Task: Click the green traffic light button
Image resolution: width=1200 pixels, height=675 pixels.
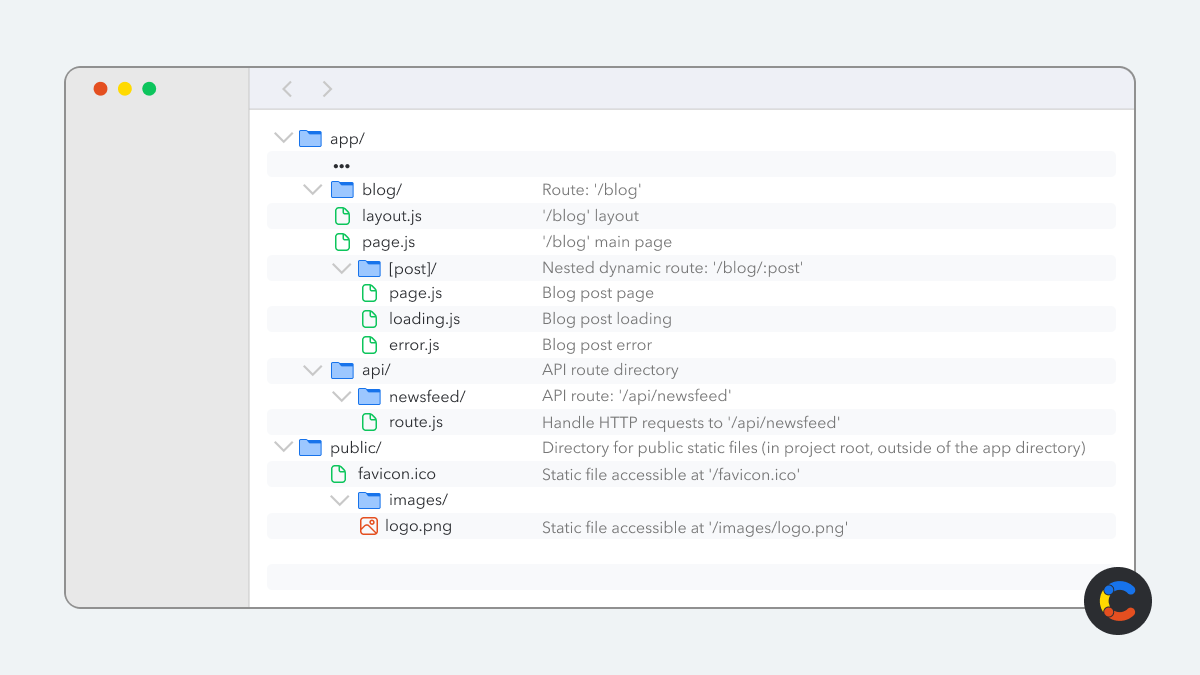Action: pyautogui.click(x=148, y=88)
